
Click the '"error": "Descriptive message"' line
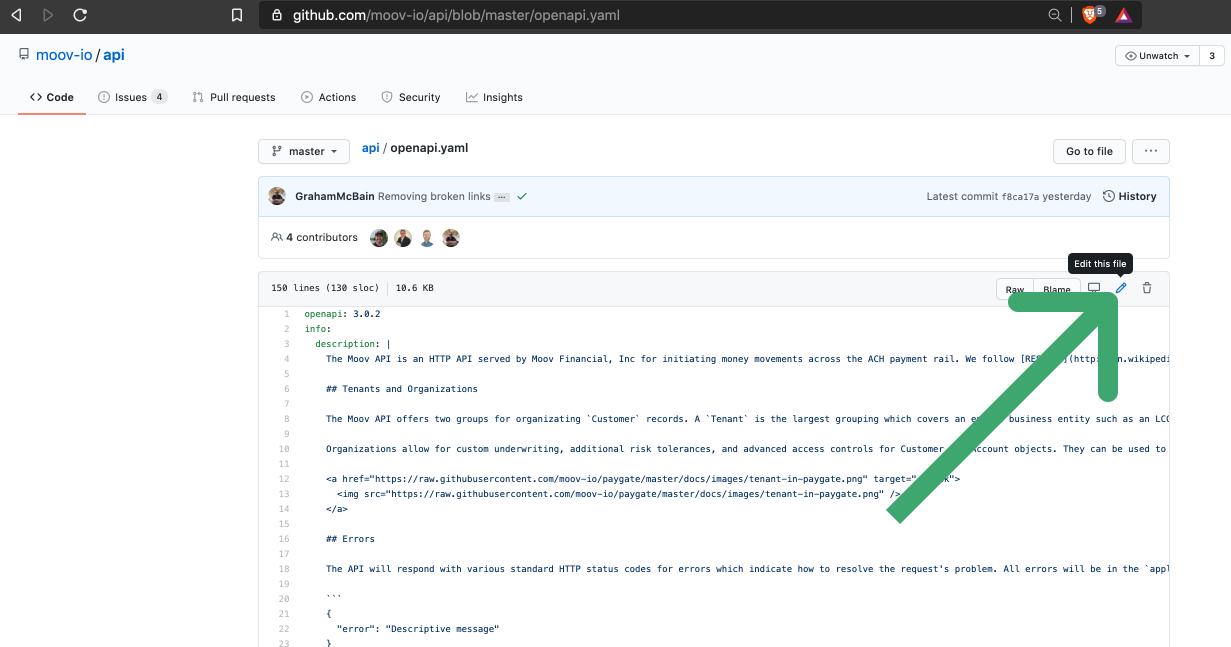(418, 628)
